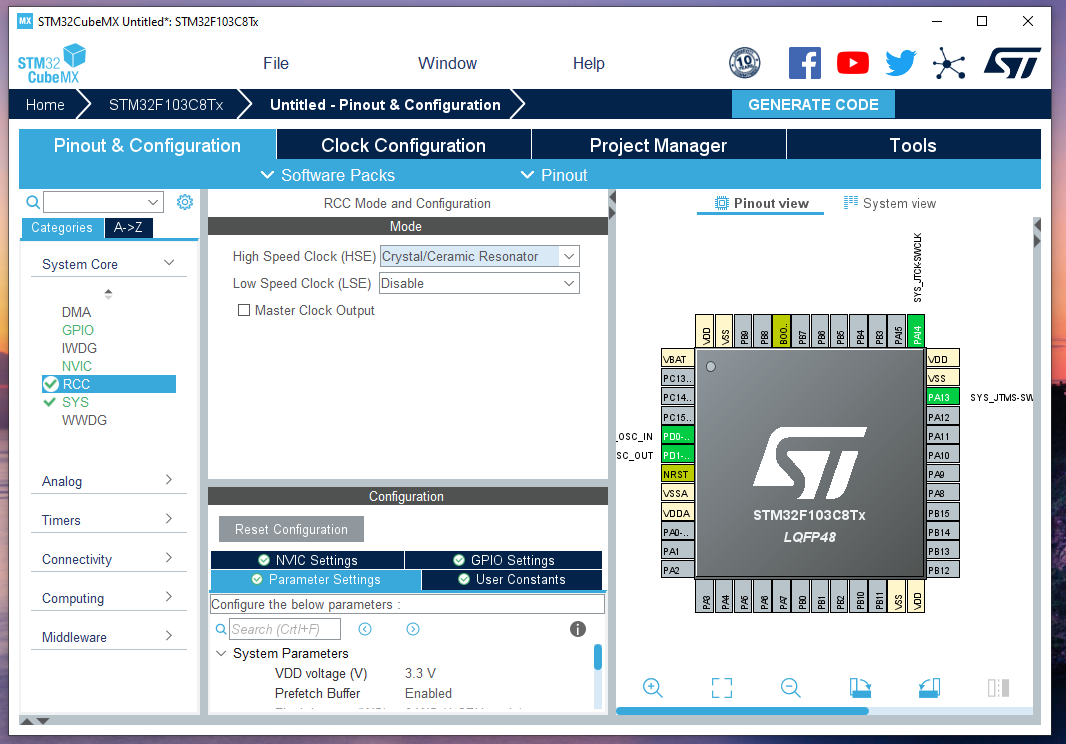Go to previous parameter search result
The width and height of the screenshot is (1066, 744).
(365, 629)
